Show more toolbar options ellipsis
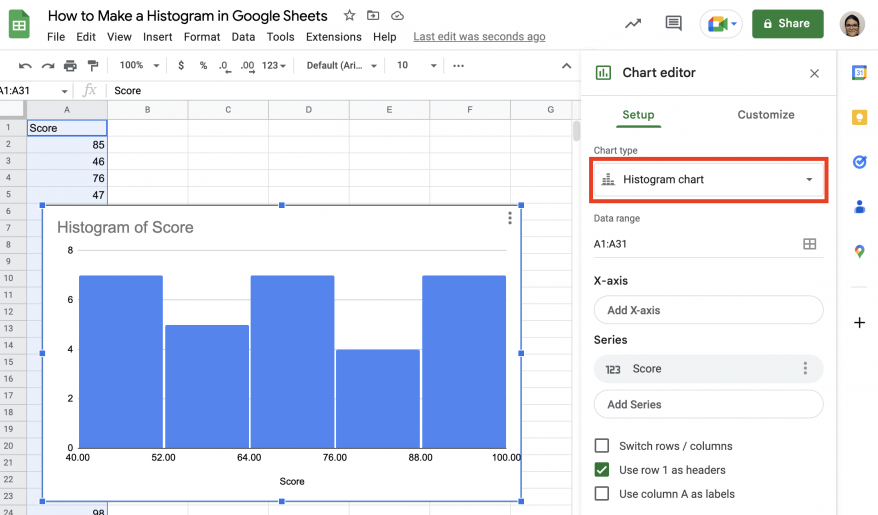Image resolution: width=878 pixels, height=515 pixels. coord(459,65)
